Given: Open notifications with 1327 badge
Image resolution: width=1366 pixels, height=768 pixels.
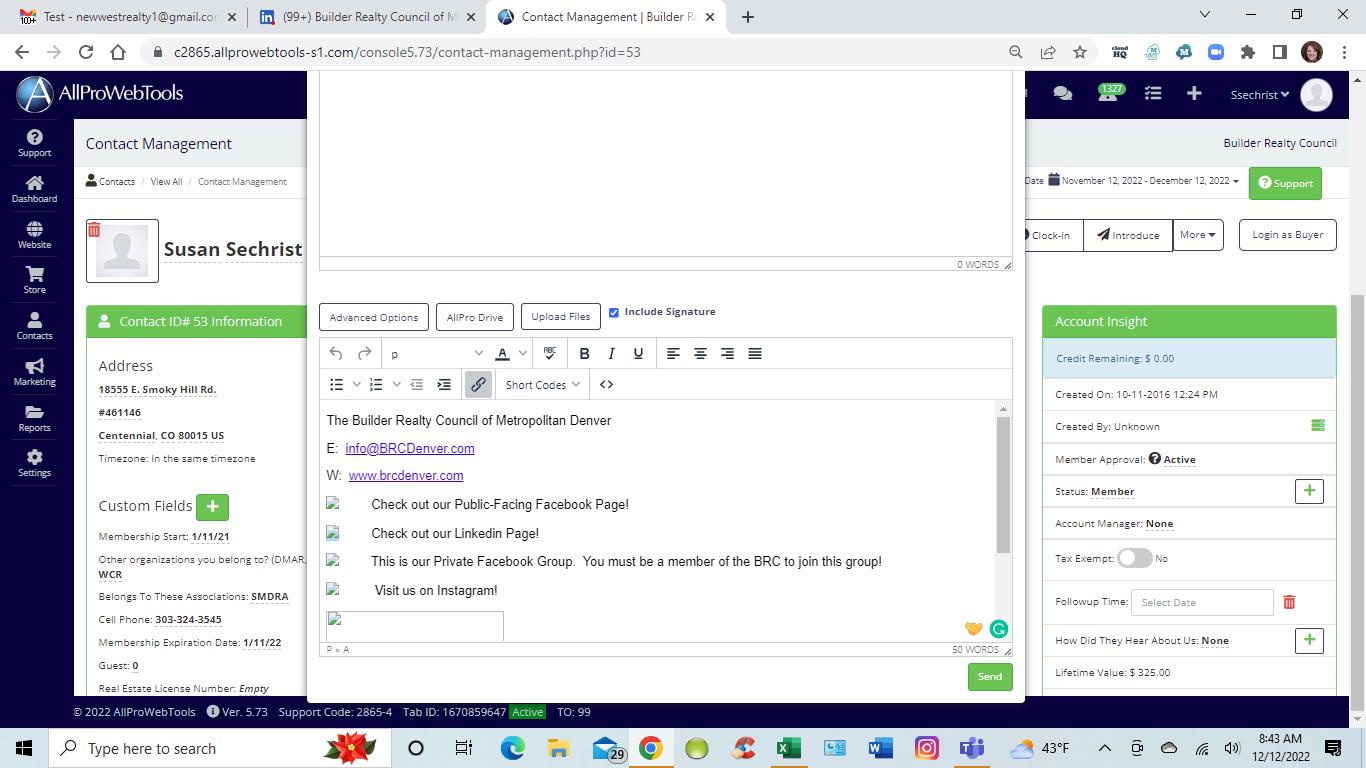Looking at the screenshot, I should click(1109, 93).
